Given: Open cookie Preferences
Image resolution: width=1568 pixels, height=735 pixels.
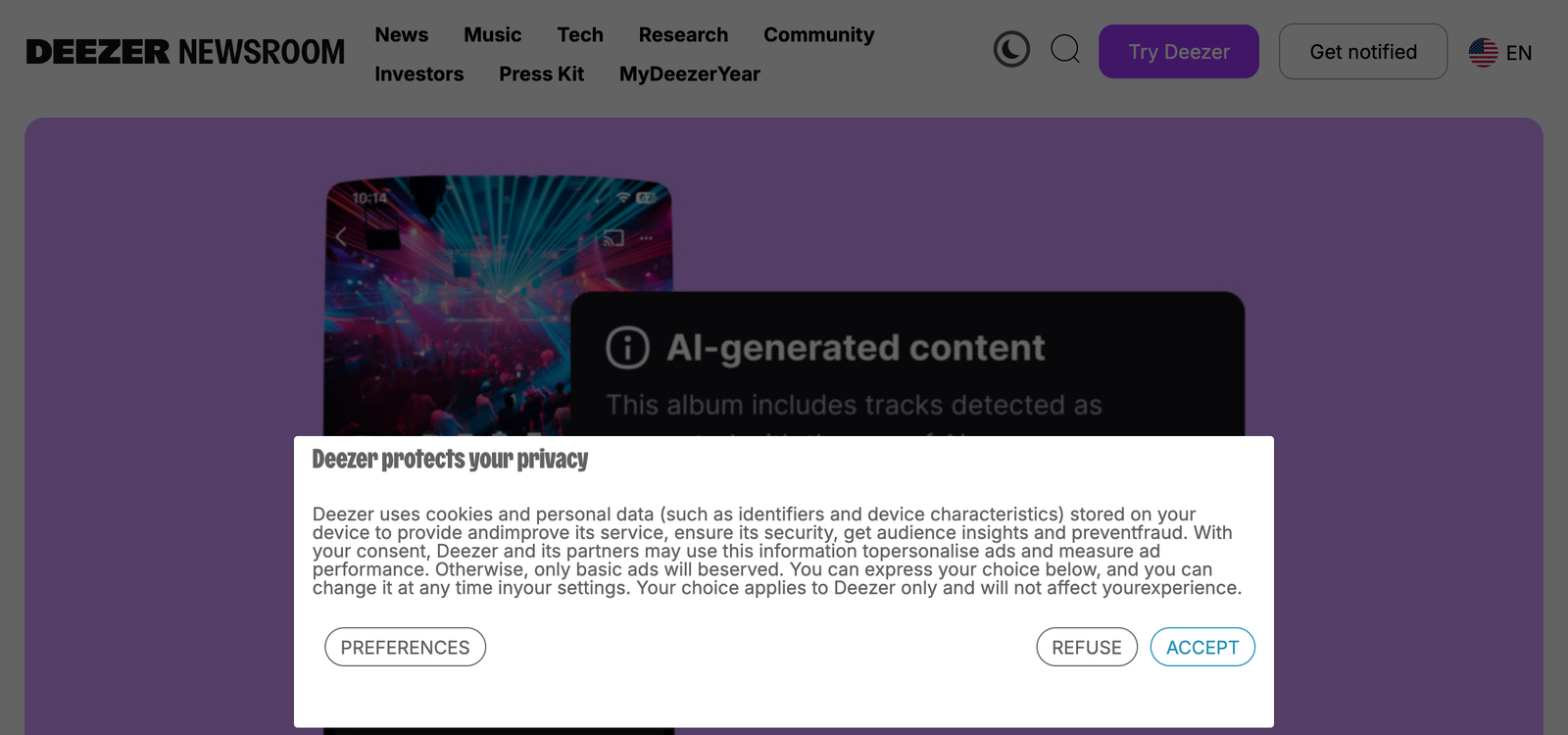Looking at the screenshot, I should [406, 647].
